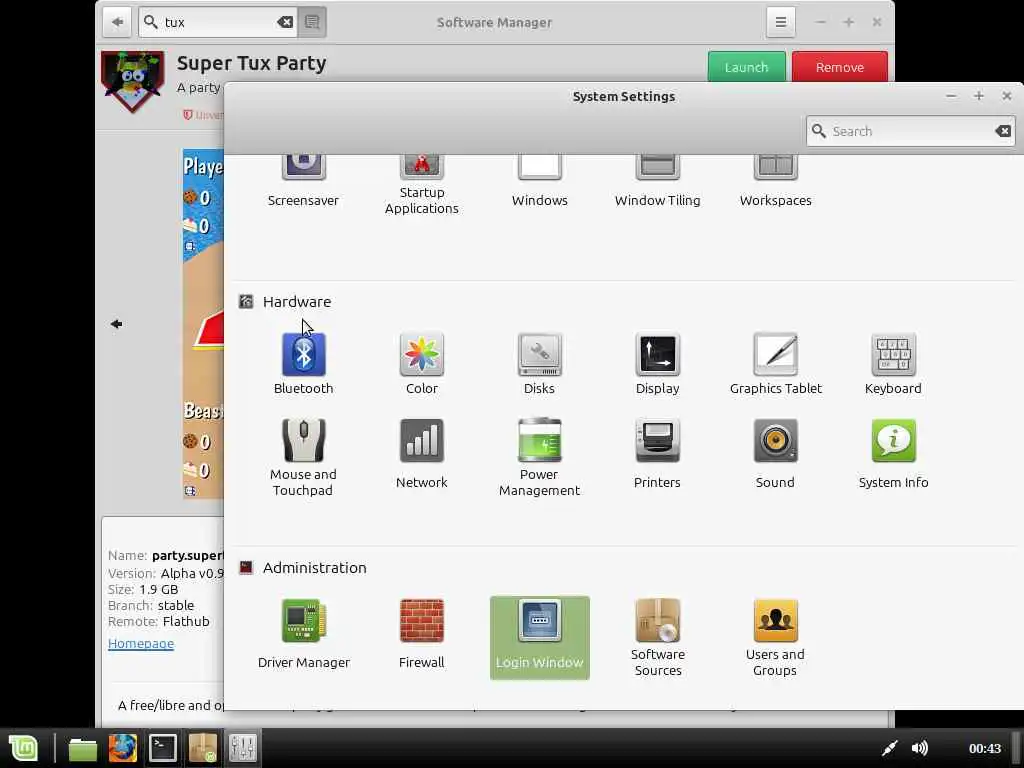
Task: Open Screensaver settings
Action: tap(303, 182)
